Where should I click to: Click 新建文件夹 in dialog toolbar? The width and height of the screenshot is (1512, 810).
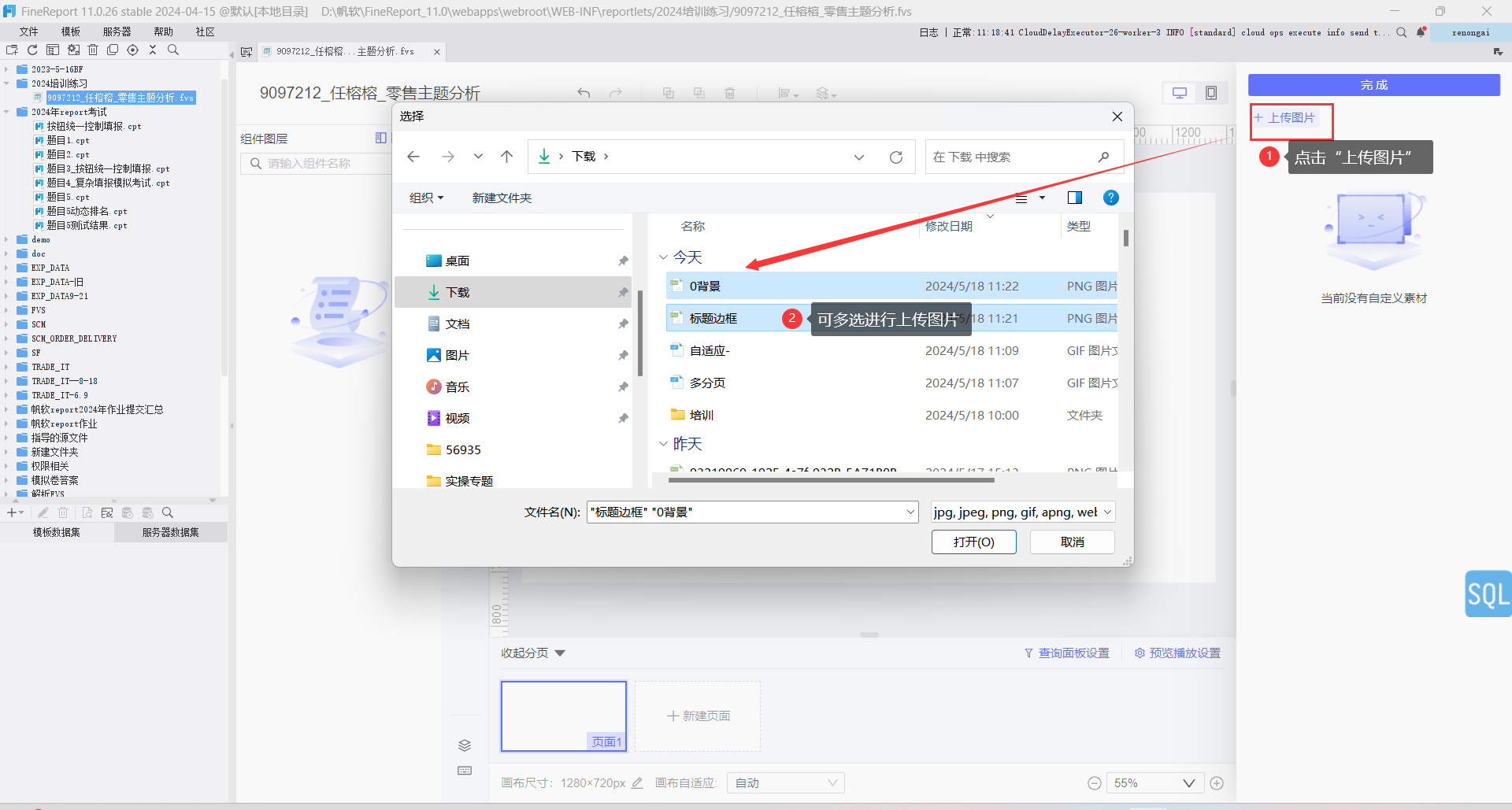click(502, 198)
